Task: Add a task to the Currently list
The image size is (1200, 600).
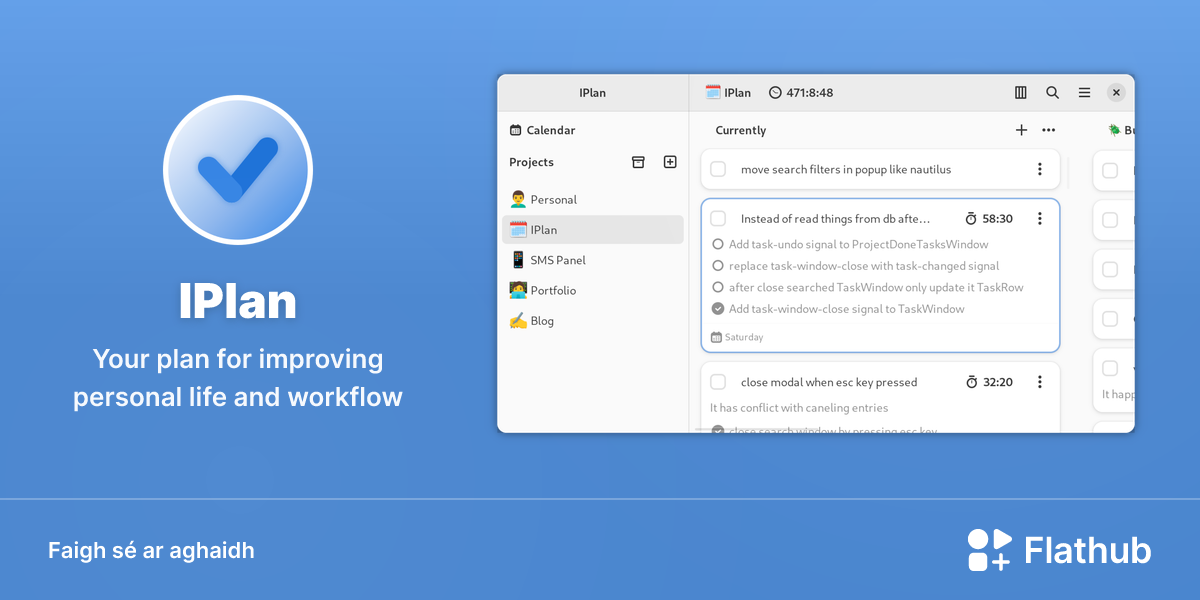Action: click(x=1021, y=130)
